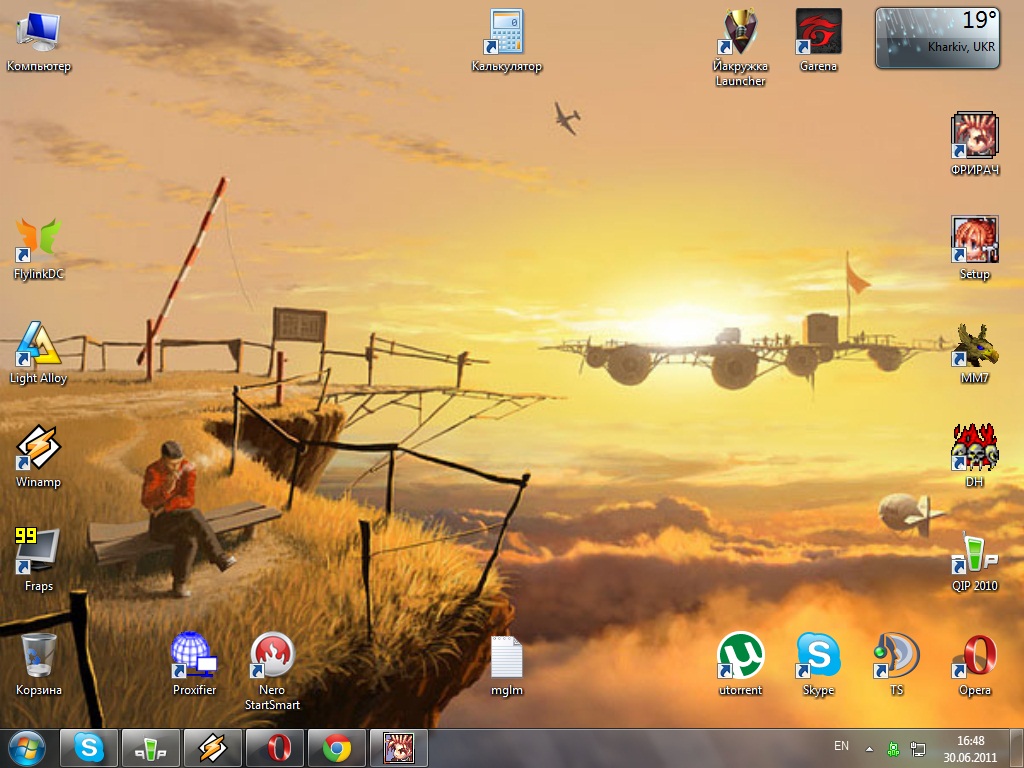
Task: Open the DH desktop shortcut
Action: (x=974, y=456)
